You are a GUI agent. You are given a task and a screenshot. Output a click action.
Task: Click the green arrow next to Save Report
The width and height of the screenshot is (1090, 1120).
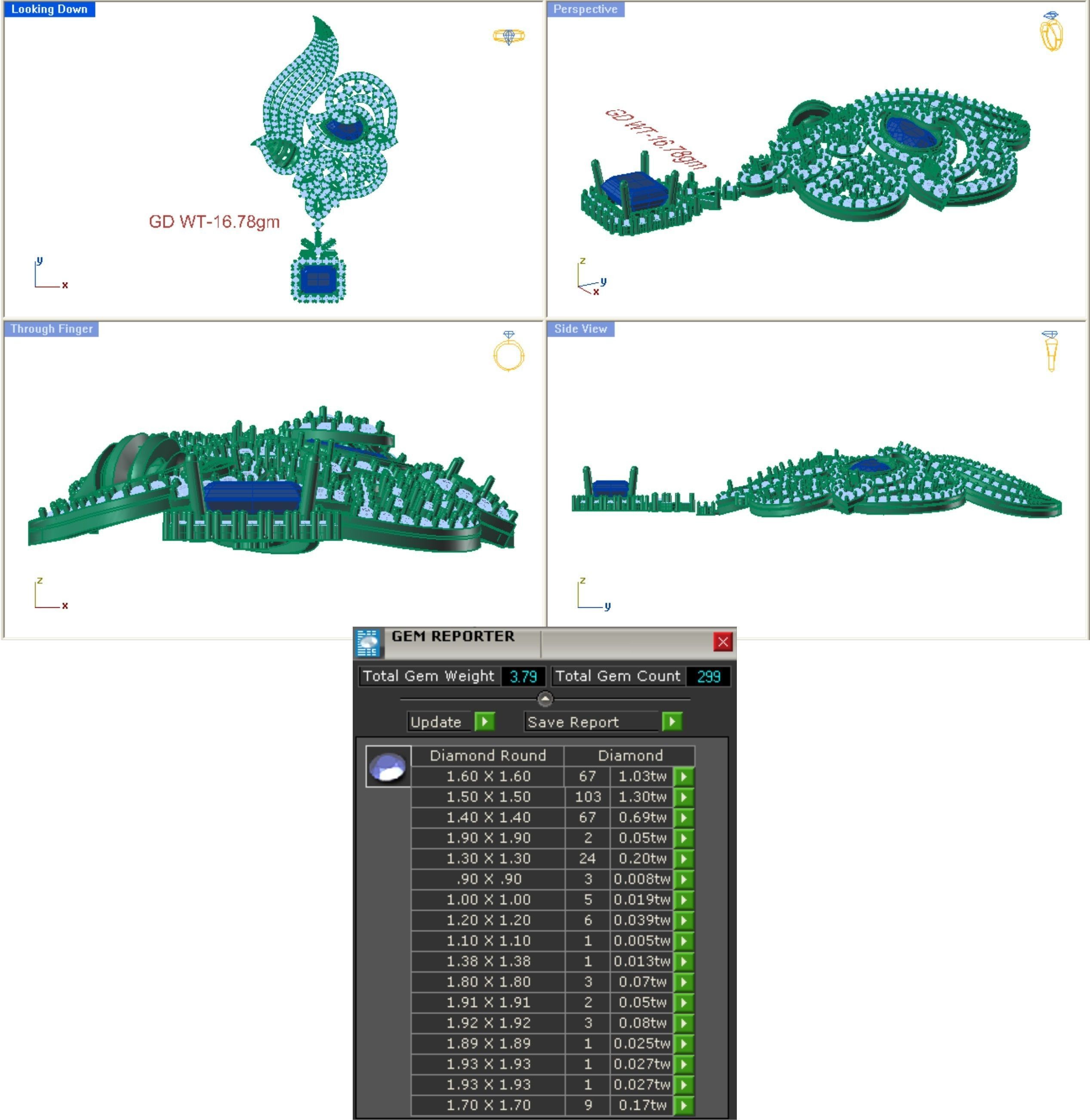click(x=671, y=721)
